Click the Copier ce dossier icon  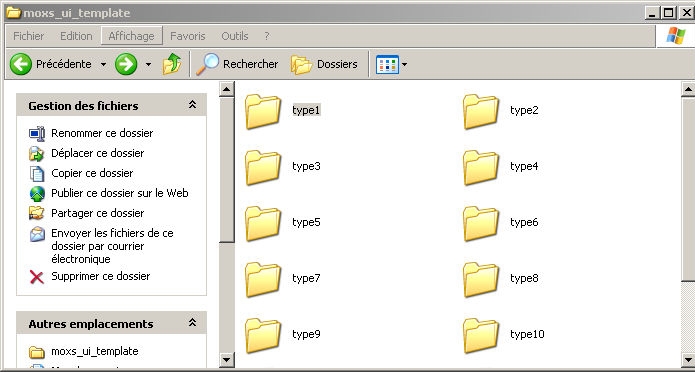tap(37, 173)
